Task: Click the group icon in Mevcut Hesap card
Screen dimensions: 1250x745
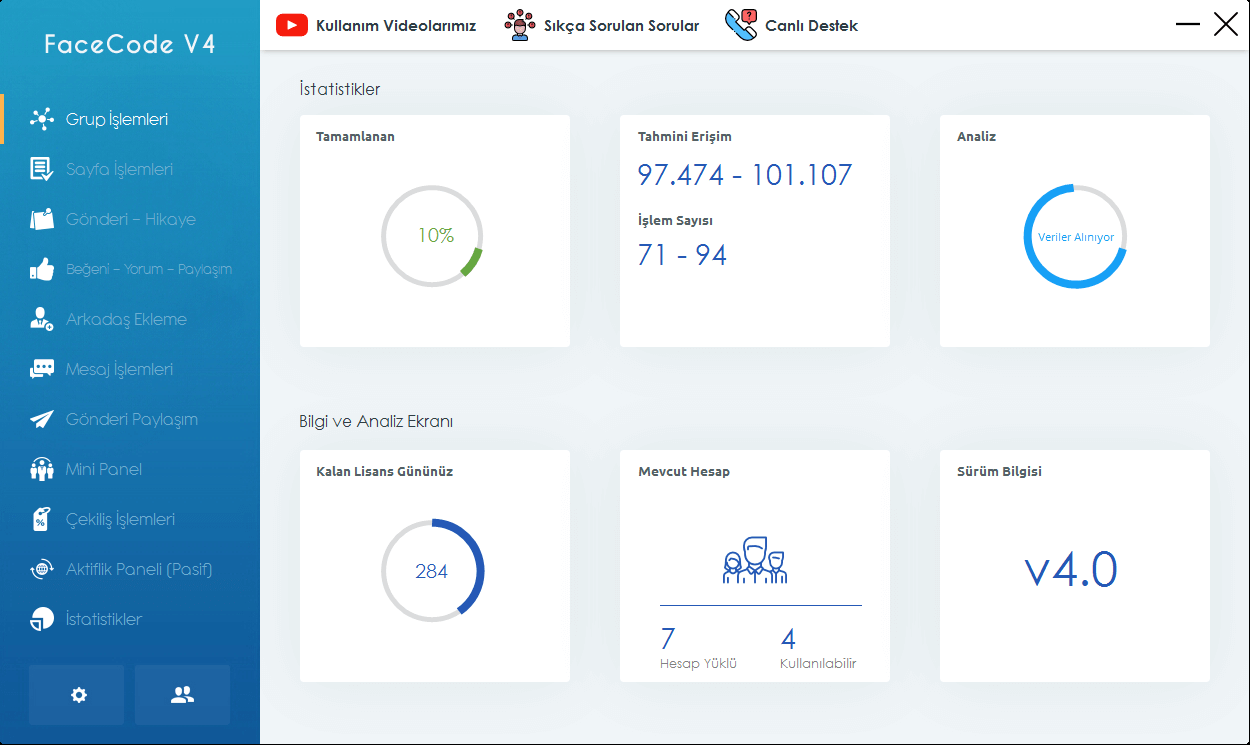Action: [x=755, y=560]
